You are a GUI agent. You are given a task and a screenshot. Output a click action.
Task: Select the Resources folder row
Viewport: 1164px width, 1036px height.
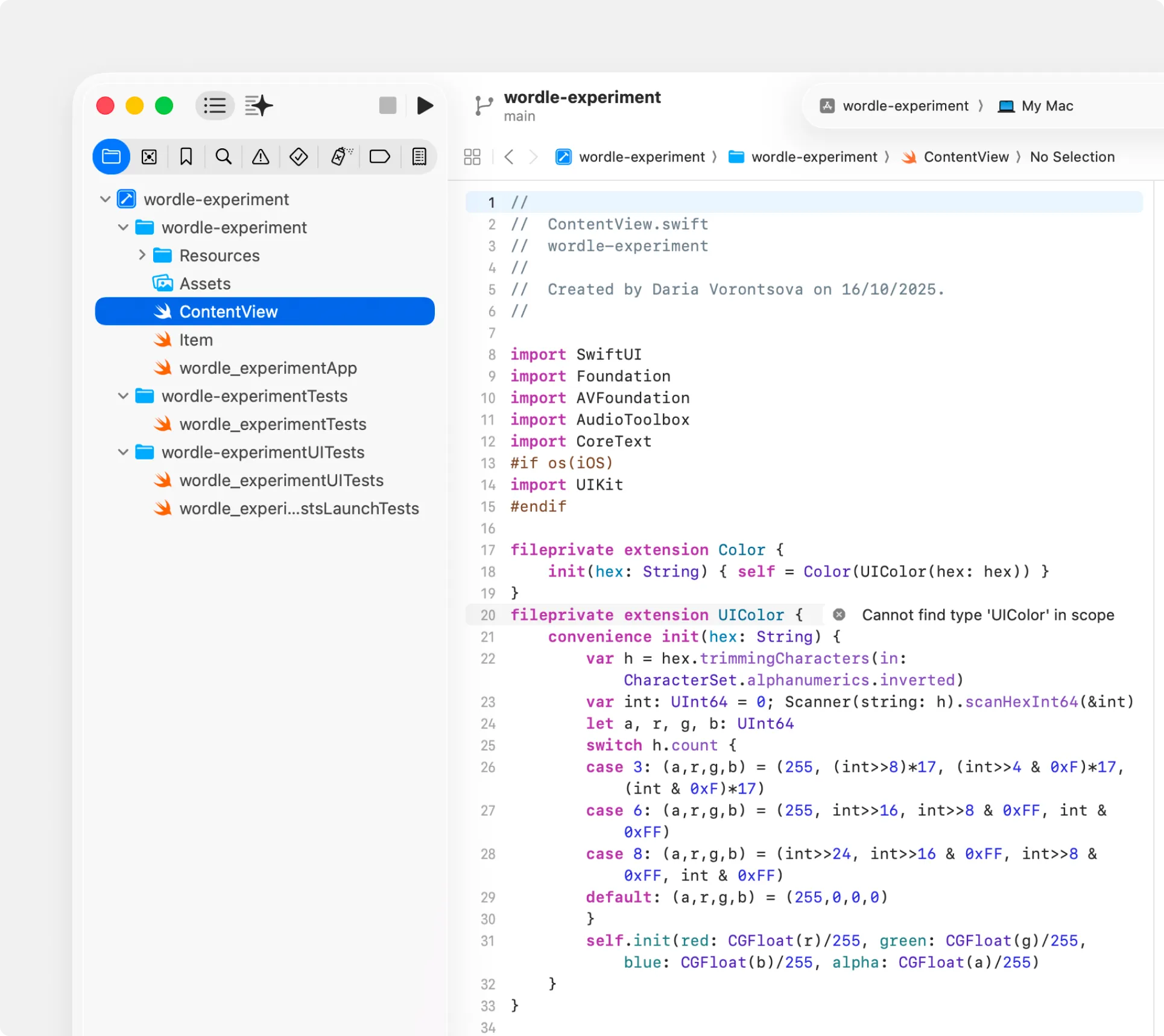coord(265,255)
